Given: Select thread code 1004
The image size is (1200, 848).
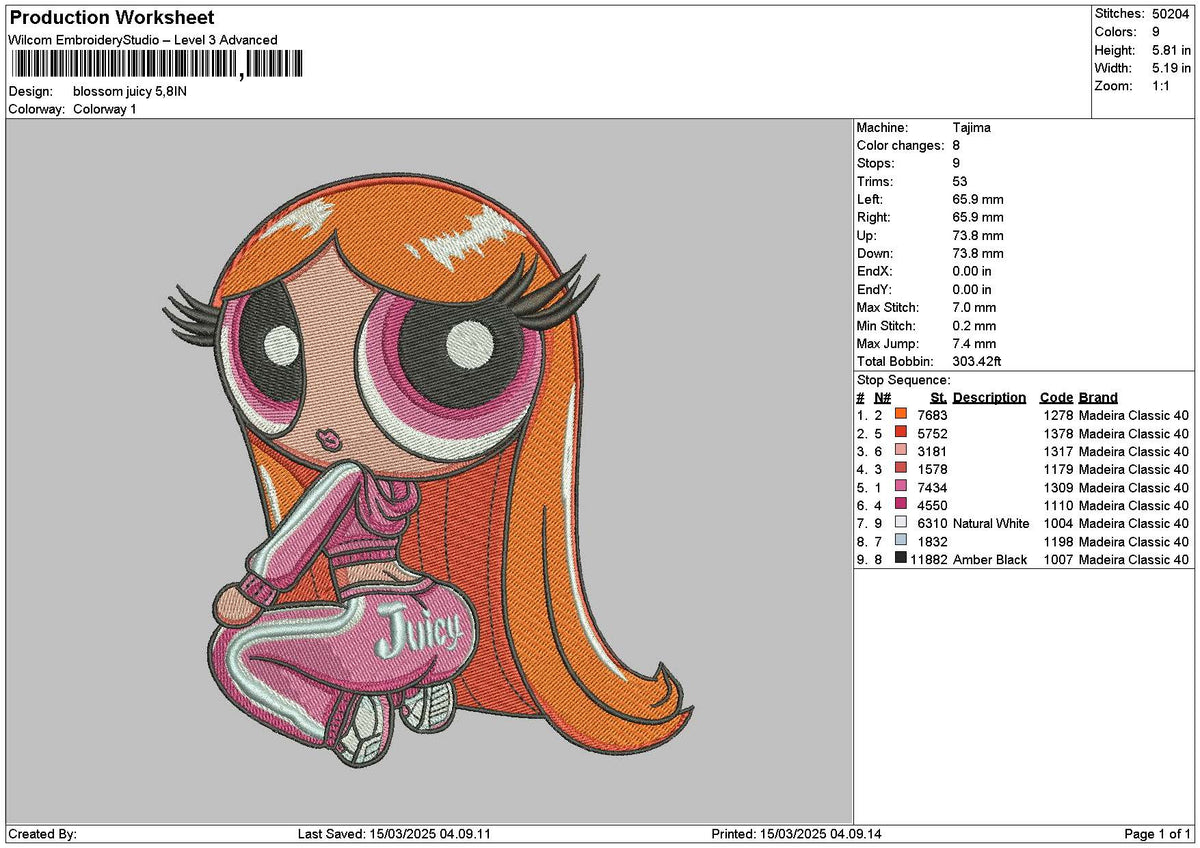Looking at the screenshot, I should pyautogui.click(x=1058, y=524).
